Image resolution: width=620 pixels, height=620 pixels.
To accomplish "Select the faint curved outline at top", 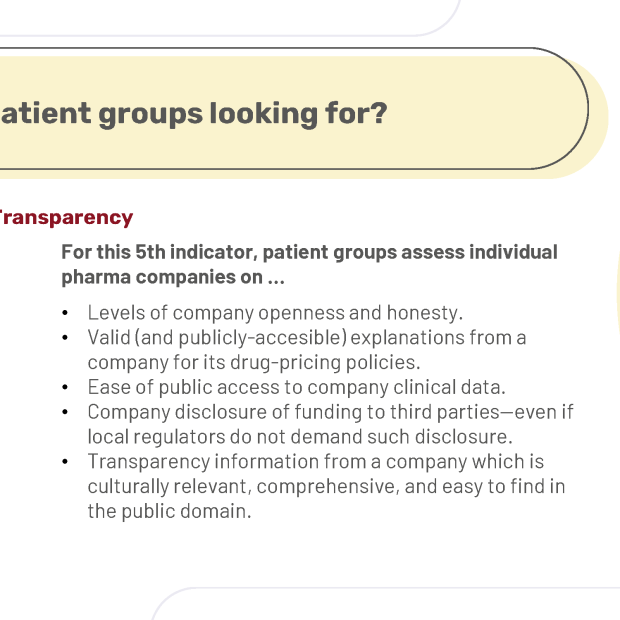I will tap(231, 18).
